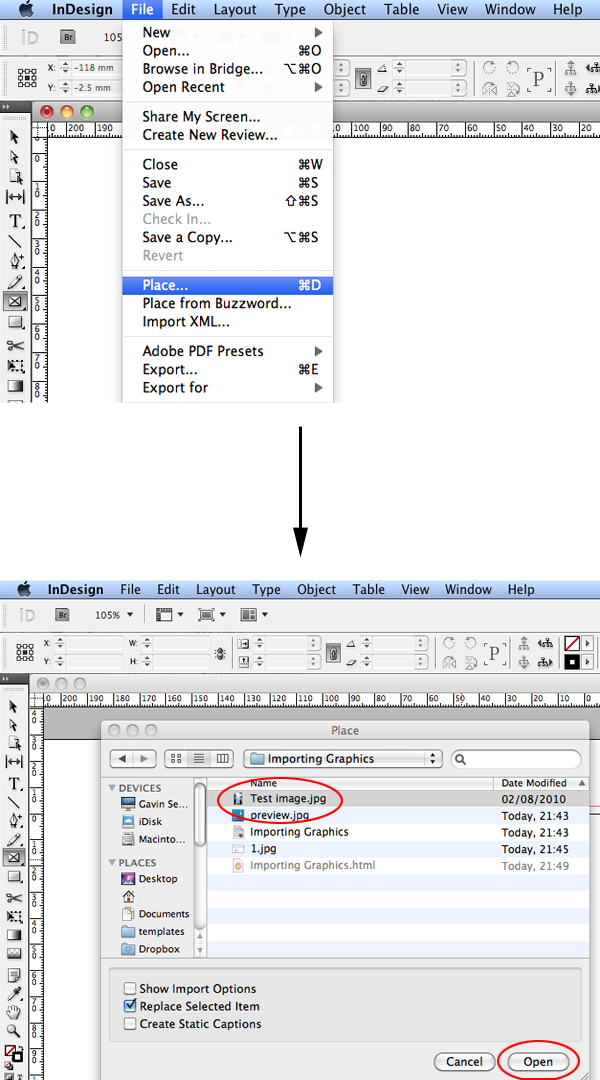Screen dimensions: 600x1080
Task: Select Free Transform tool beside the Place dialog
Action: coord(14,917)
